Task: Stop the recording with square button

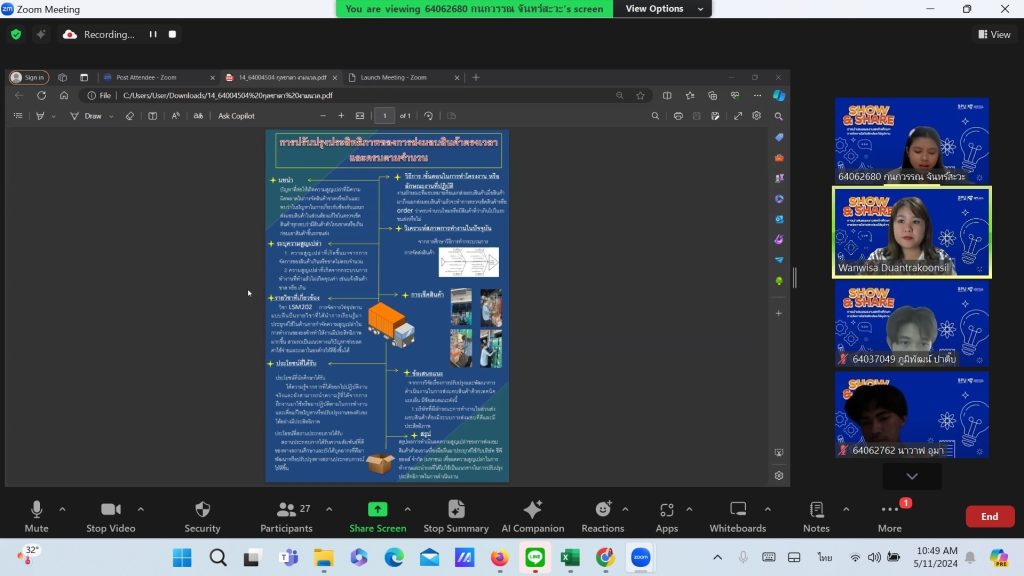Action: pos(172,35)
